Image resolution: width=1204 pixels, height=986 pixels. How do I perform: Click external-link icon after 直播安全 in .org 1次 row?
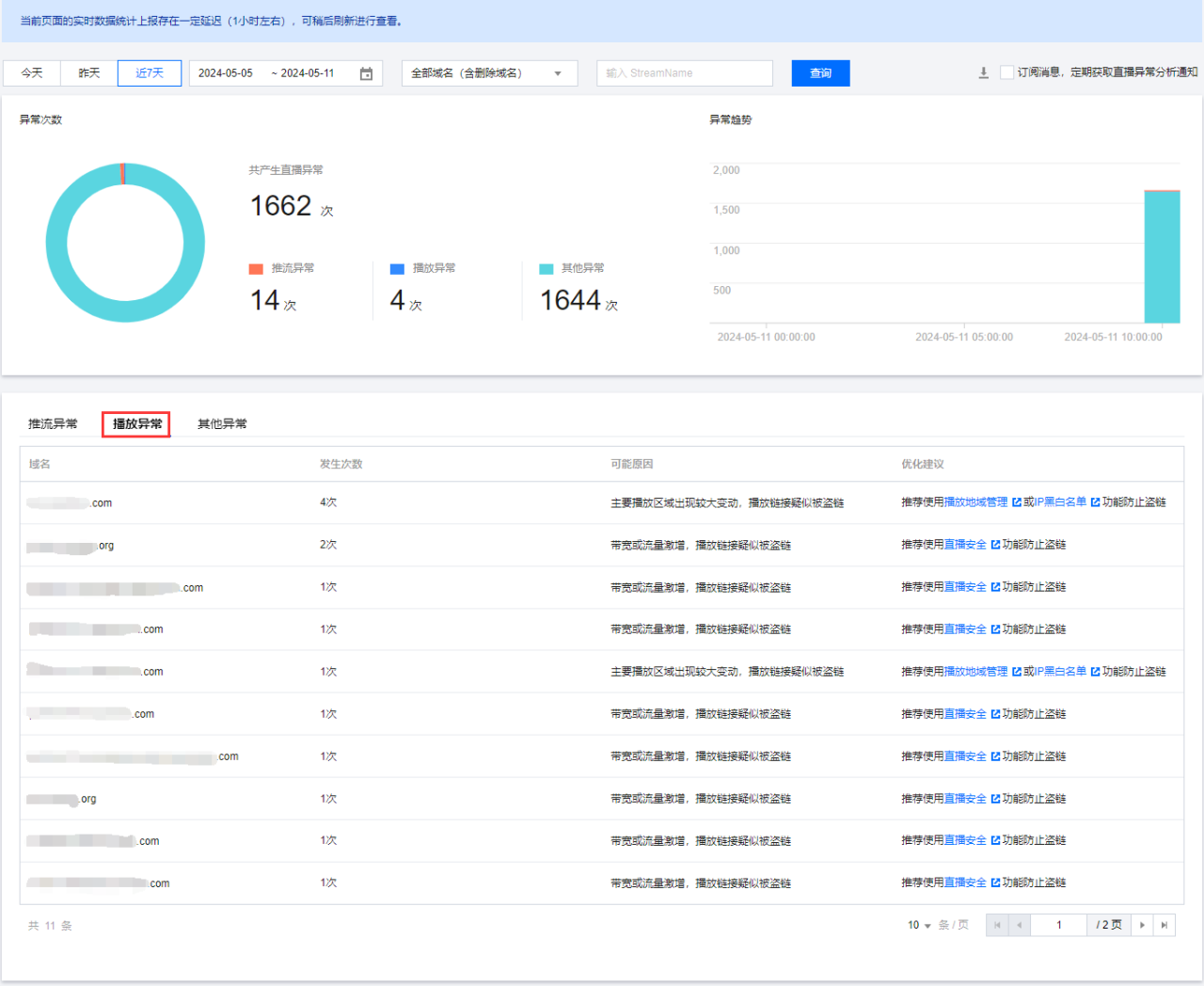[995, 799]
